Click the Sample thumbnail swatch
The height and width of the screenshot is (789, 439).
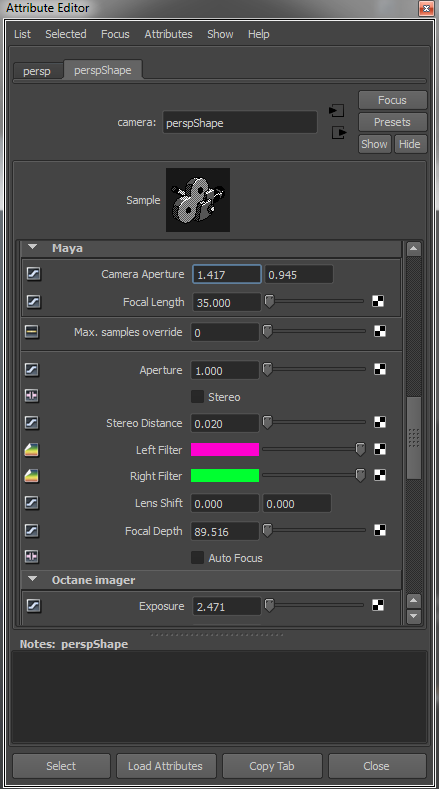click(x=198, y=200)
